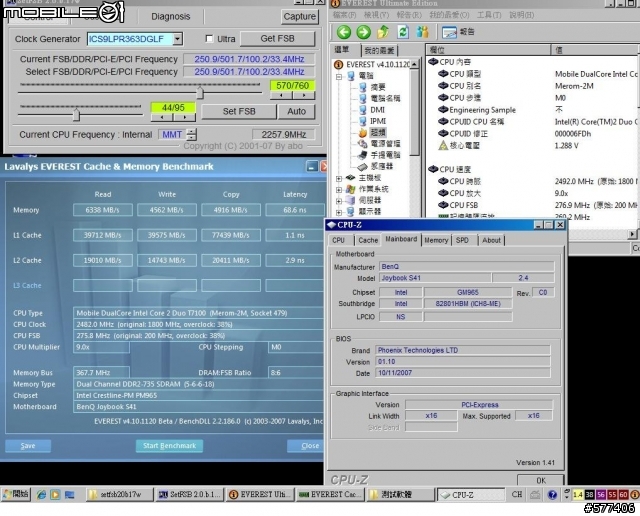Click the CH language indicator in tray
Image resolution: width=640 pixels, height=516 pixels.
pos(517,494)
